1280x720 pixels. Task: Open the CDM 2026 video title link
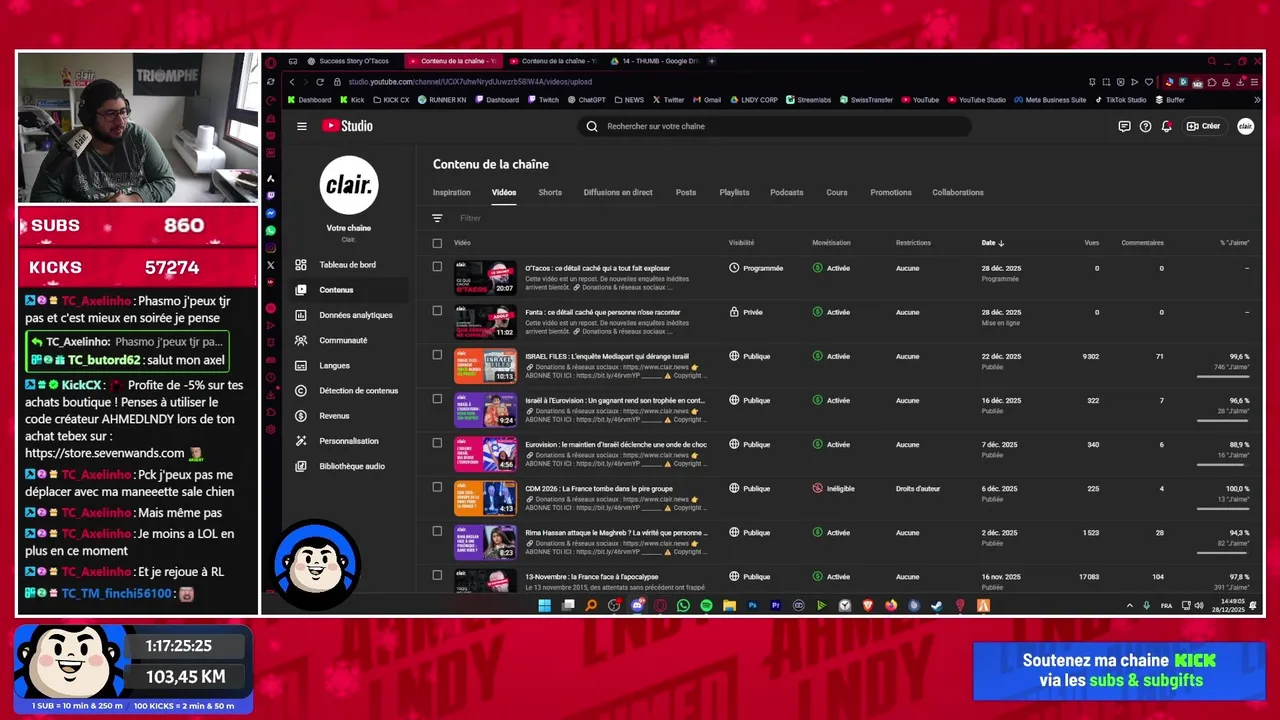[x=598, y=488]
